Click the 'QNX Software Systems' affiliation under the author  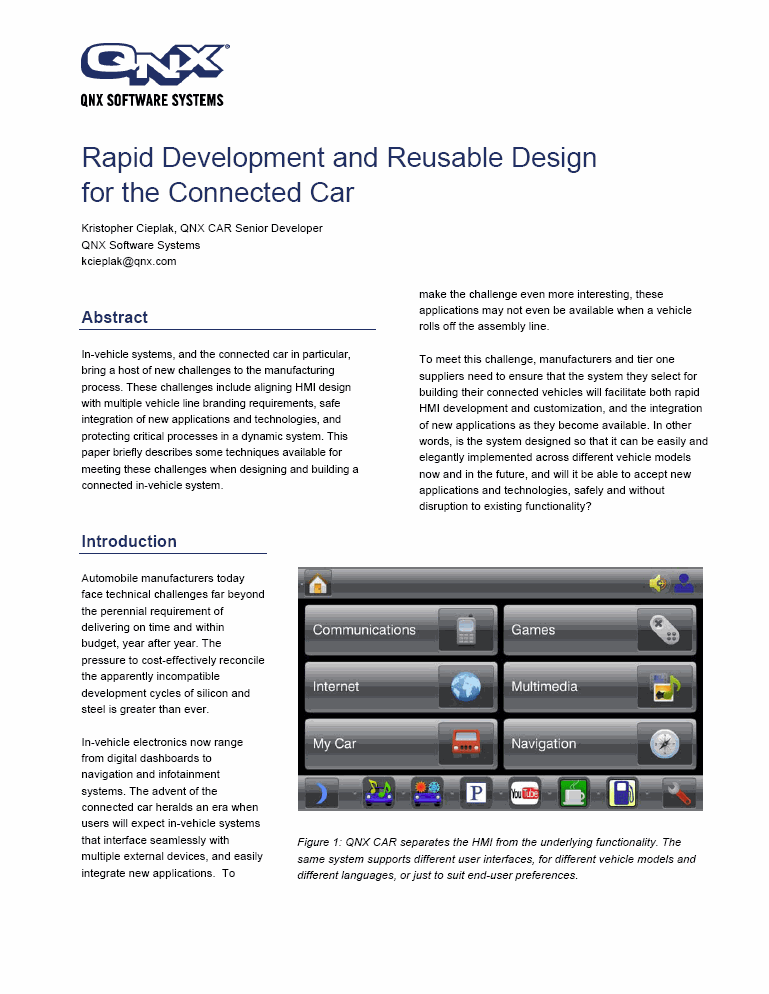[x=141, y=245]
